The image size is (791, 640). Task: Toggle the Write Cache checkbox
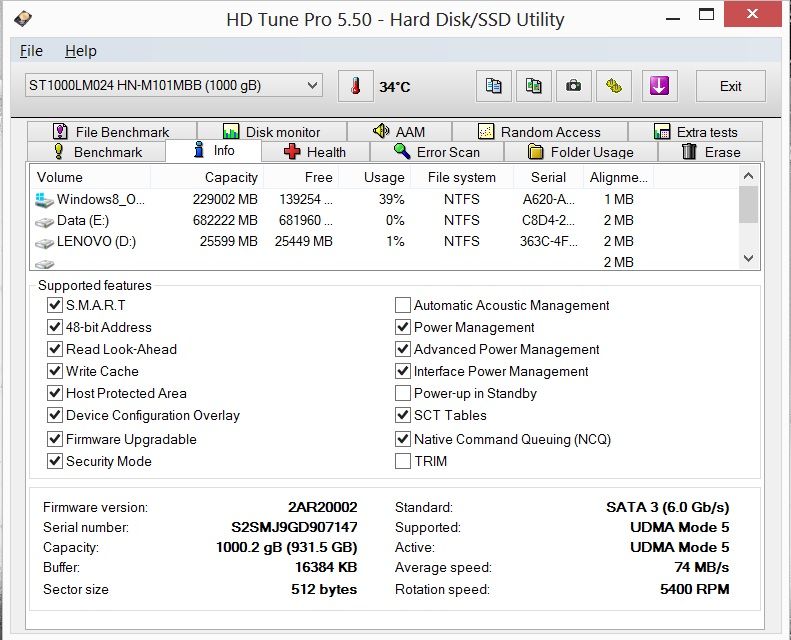pos(54,371)
